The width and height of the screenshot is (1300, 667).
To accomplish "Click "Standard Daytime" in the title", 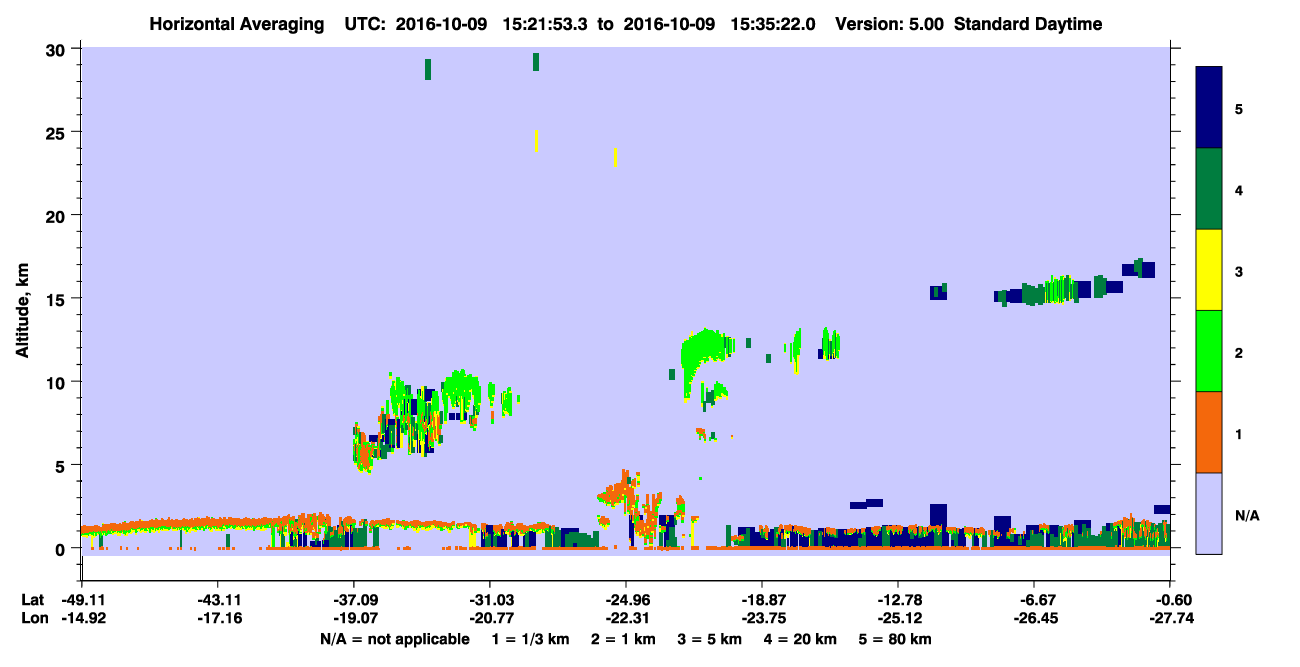I will [x=1028, y=24].
